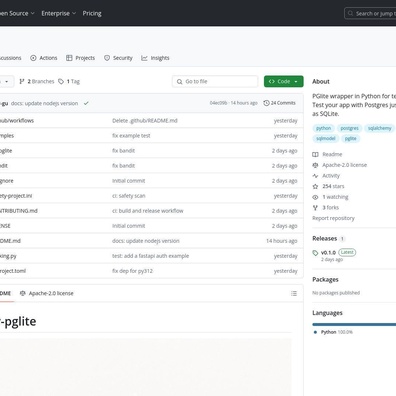Click the star icon beside 254 stars
The image size is (396, 396).
coord(315,186)
